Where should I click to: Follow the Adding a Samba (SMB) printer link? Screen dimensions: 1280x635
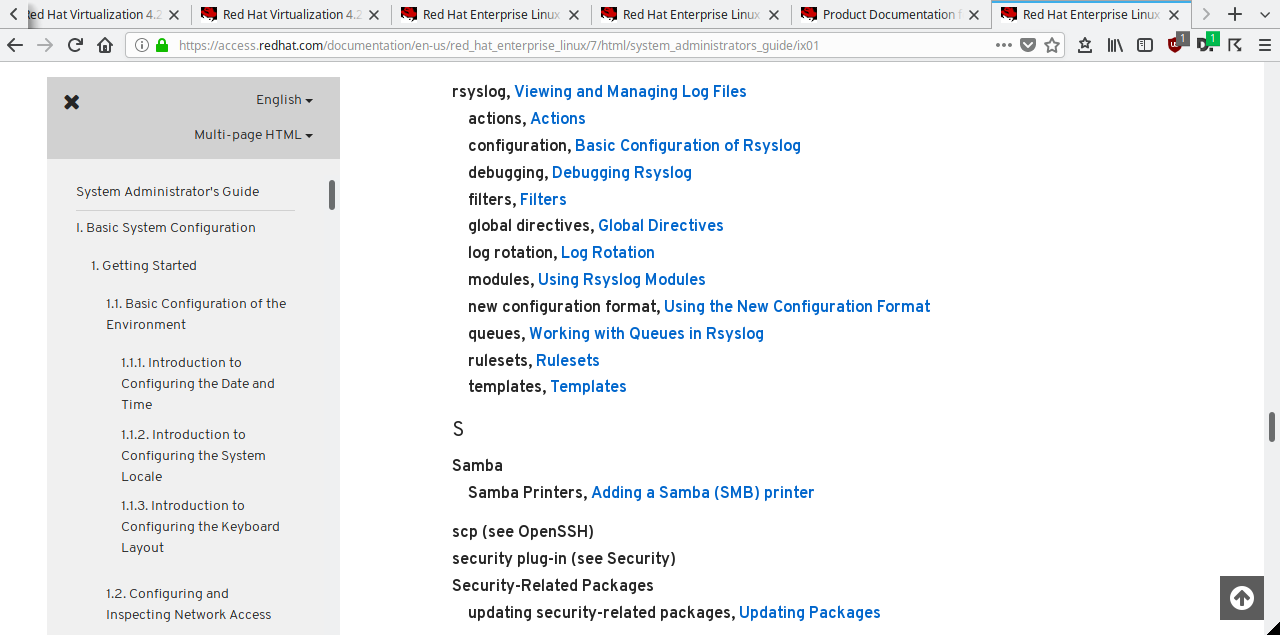(702, 492)
